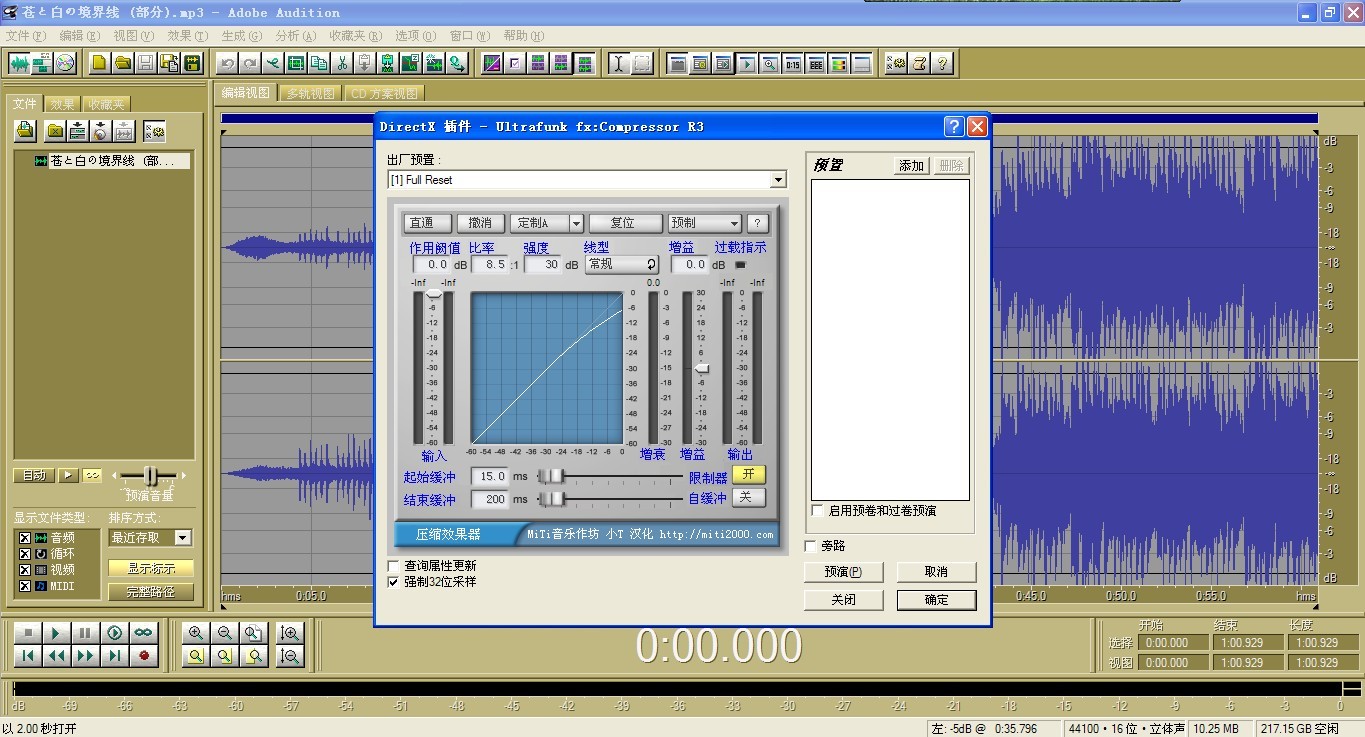Select the time selection I-beam tool
The width and height of the screenshot is (1365, 737).
click(619, 63)
